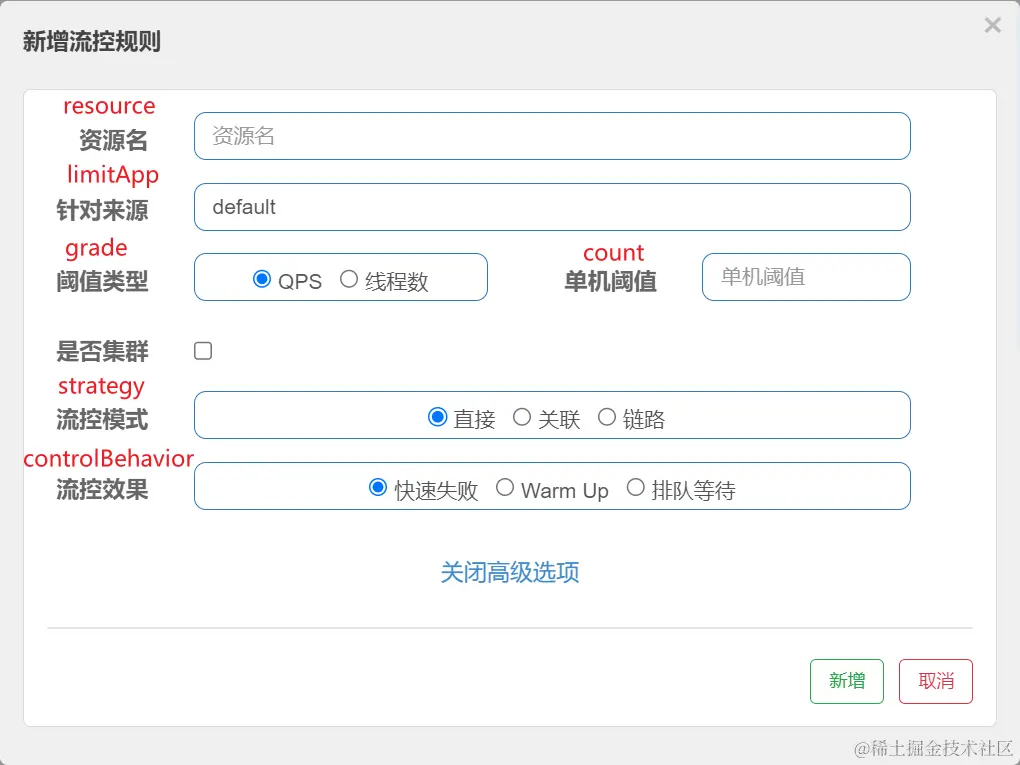The width and height of the screenshot is (1020, 765).
Task: Click the 流控效果 label
Action: tap(102, 490)
